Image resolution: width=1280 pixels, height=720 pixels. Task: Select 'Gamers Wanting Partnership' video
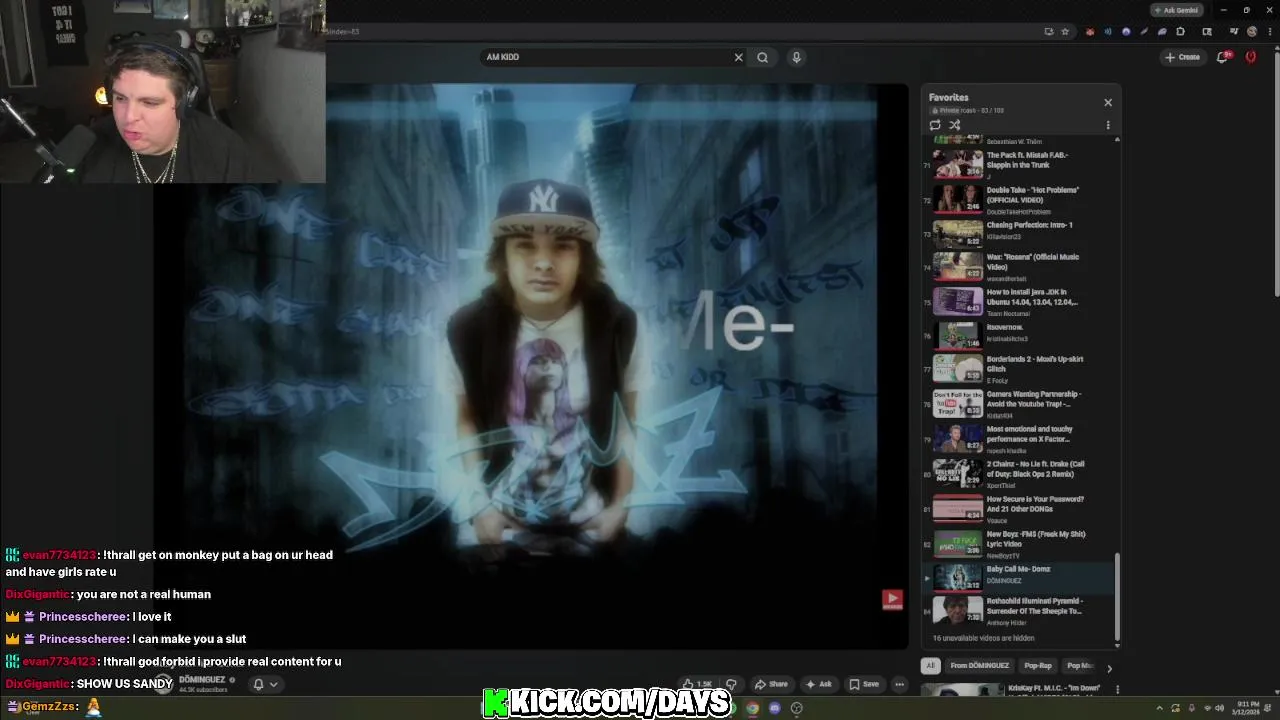click(x=1020, y=404)
